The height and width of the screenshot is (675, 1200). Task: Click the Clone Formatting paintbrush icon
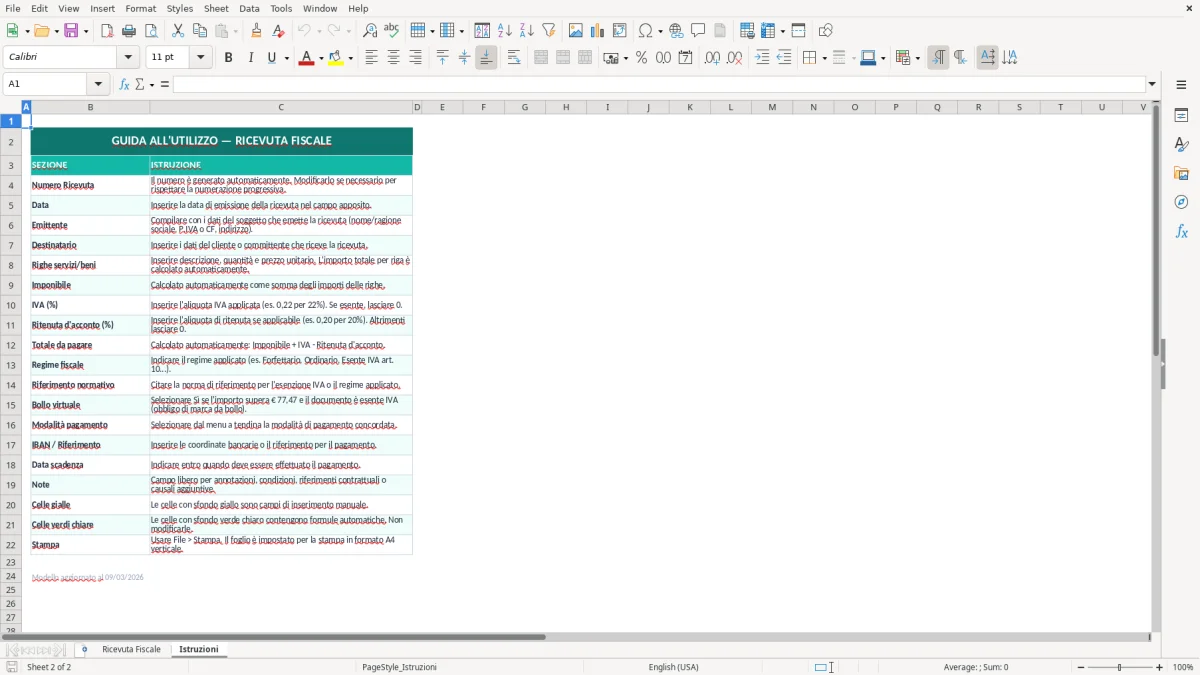[x=256, y=31]
